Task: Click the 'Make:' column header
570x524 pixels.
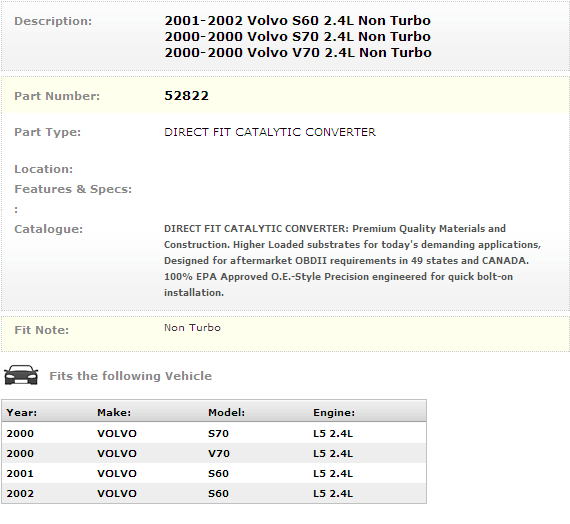Action: click(114, 412)
